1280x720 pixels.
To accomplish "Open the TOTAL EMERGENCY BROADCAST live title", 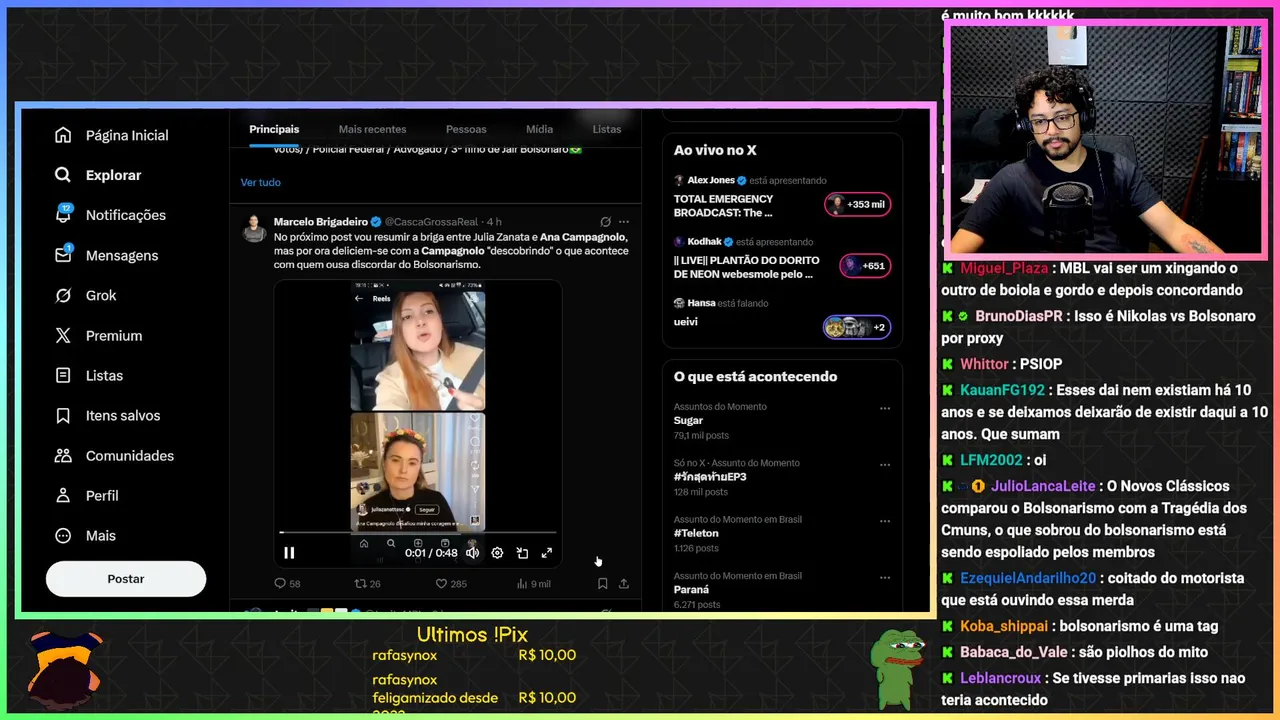I will coord(723,206).
